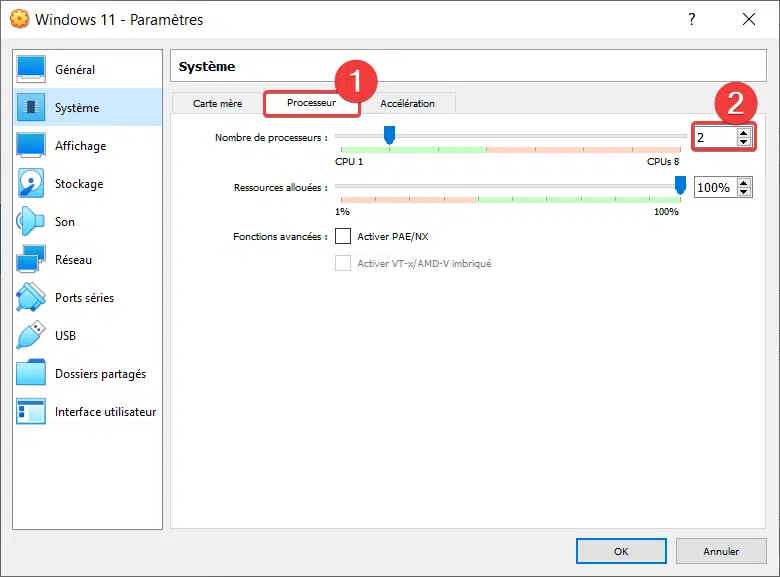
Task: Decrease Ressources allouées with down arrow
Action: click(744, 192)
